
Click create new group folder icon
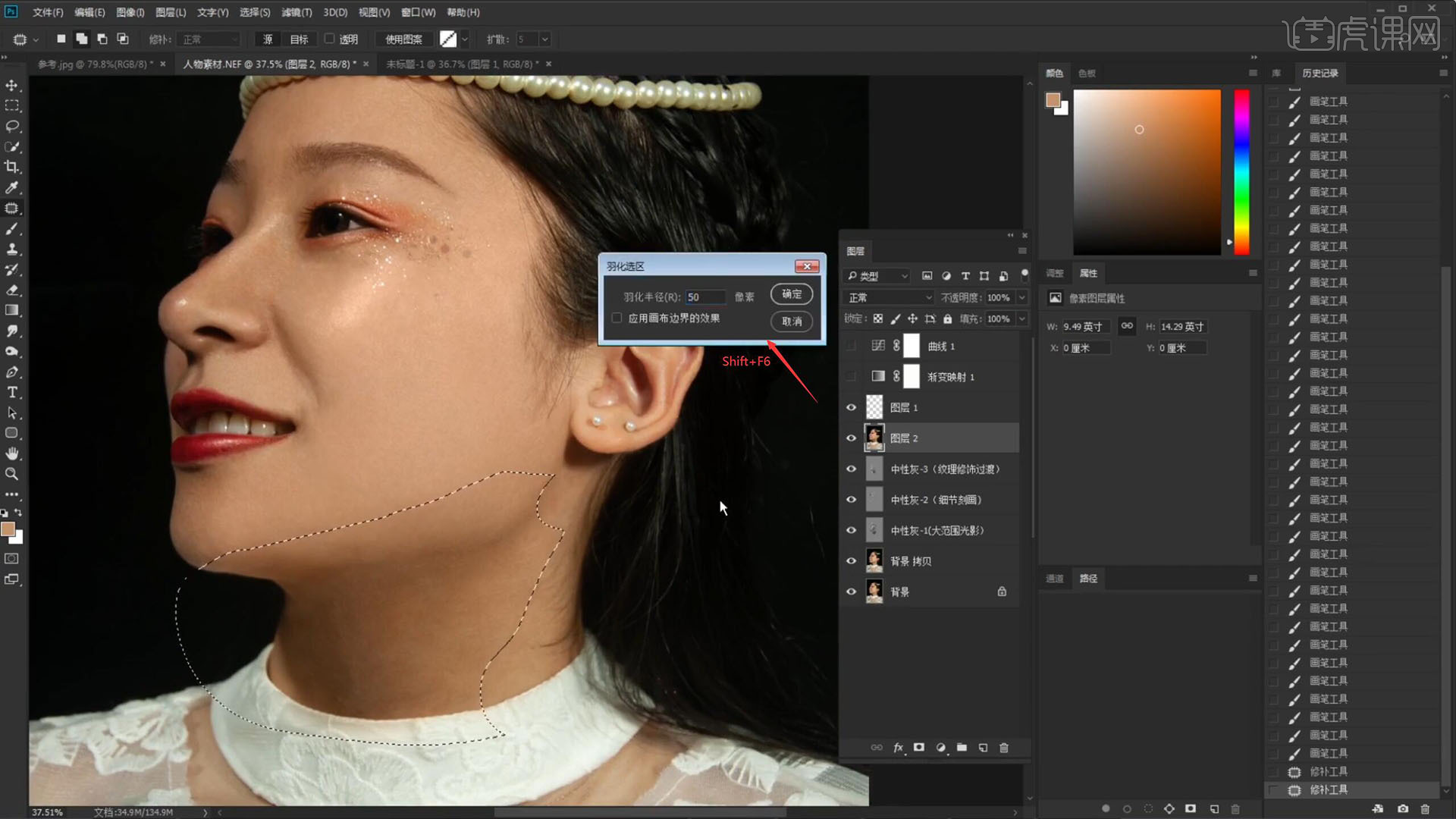tap(962, 748)
